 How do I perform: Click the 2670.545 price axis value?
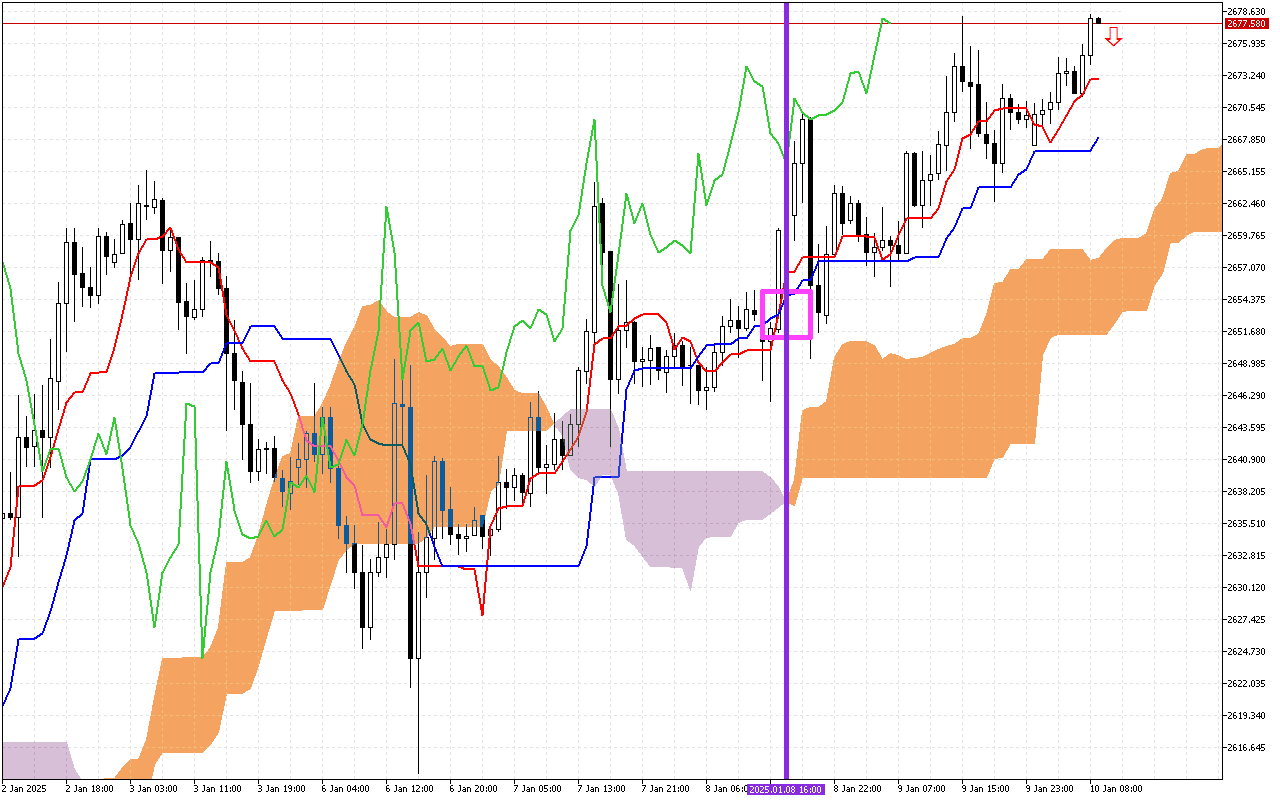pos(1246,107)
